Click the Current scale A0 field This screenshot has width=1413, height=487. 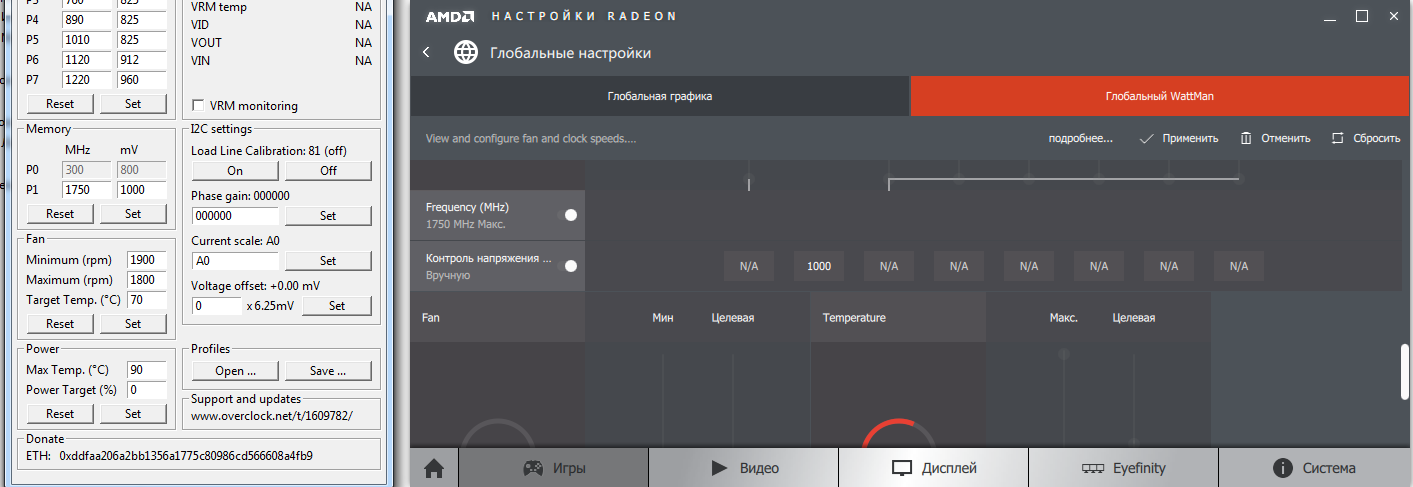coord(235,261)
